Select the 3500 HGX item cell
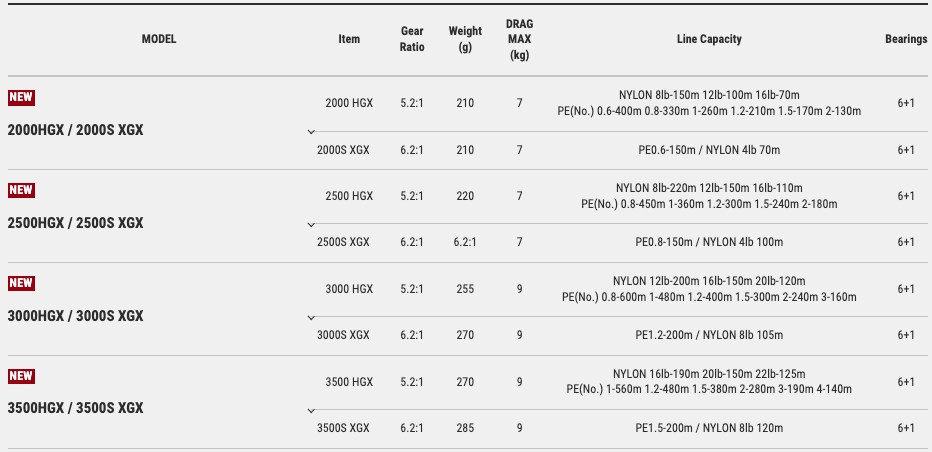This screenshot has height=452, width=932. tap(349, 381)
